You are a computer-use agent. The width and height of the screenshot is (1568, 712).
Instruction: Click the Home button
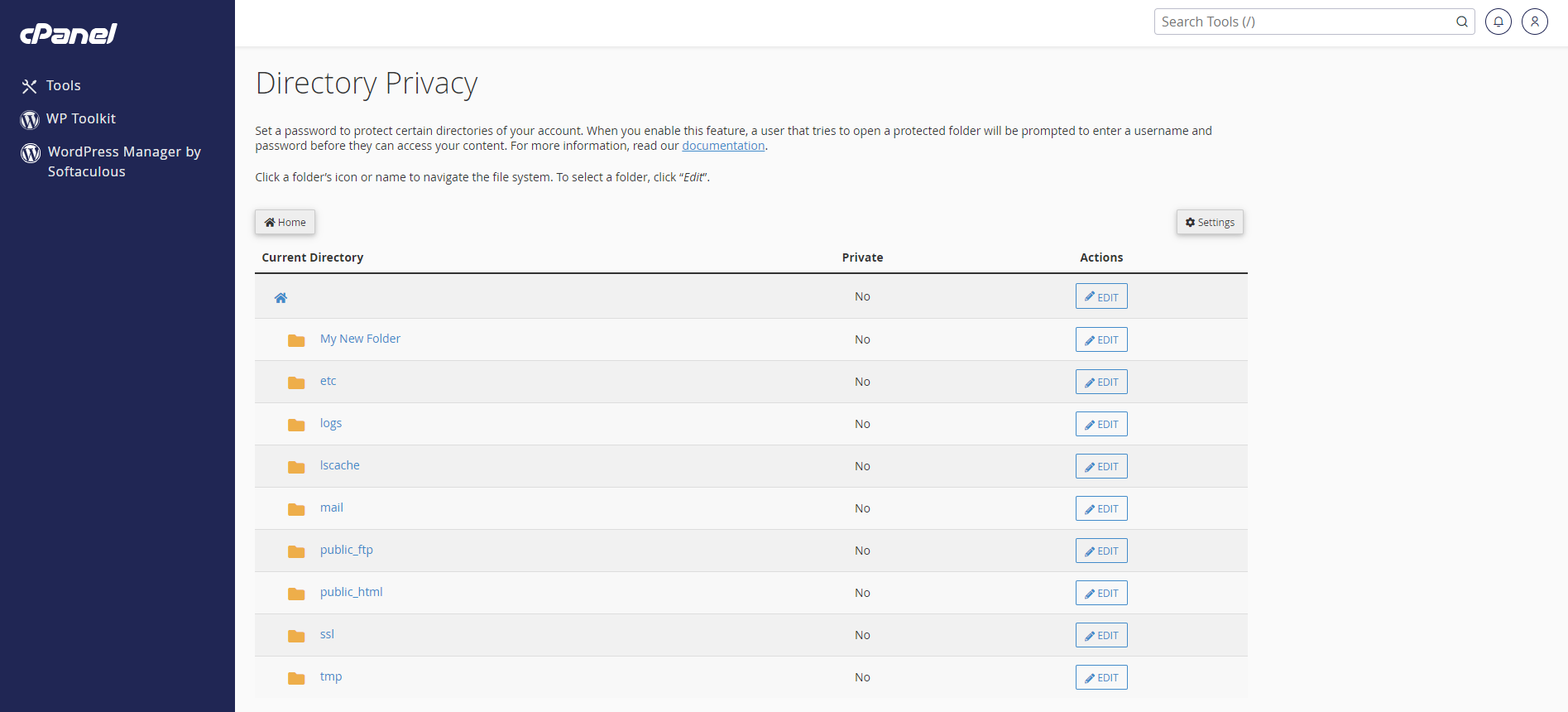point(285,222)
